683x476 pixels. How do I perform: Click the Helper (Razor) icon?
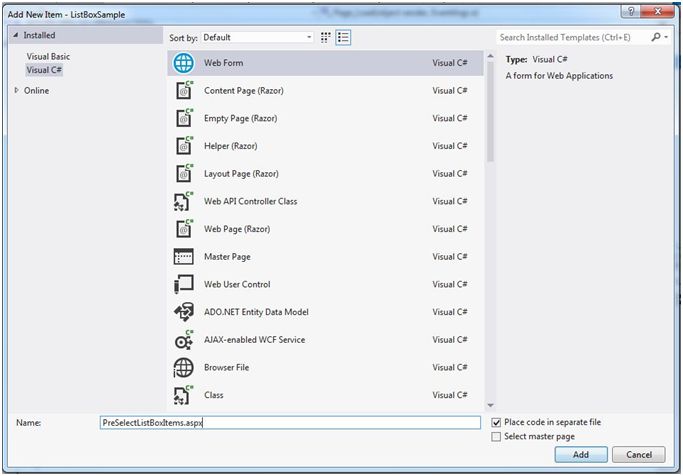point(184,146)
